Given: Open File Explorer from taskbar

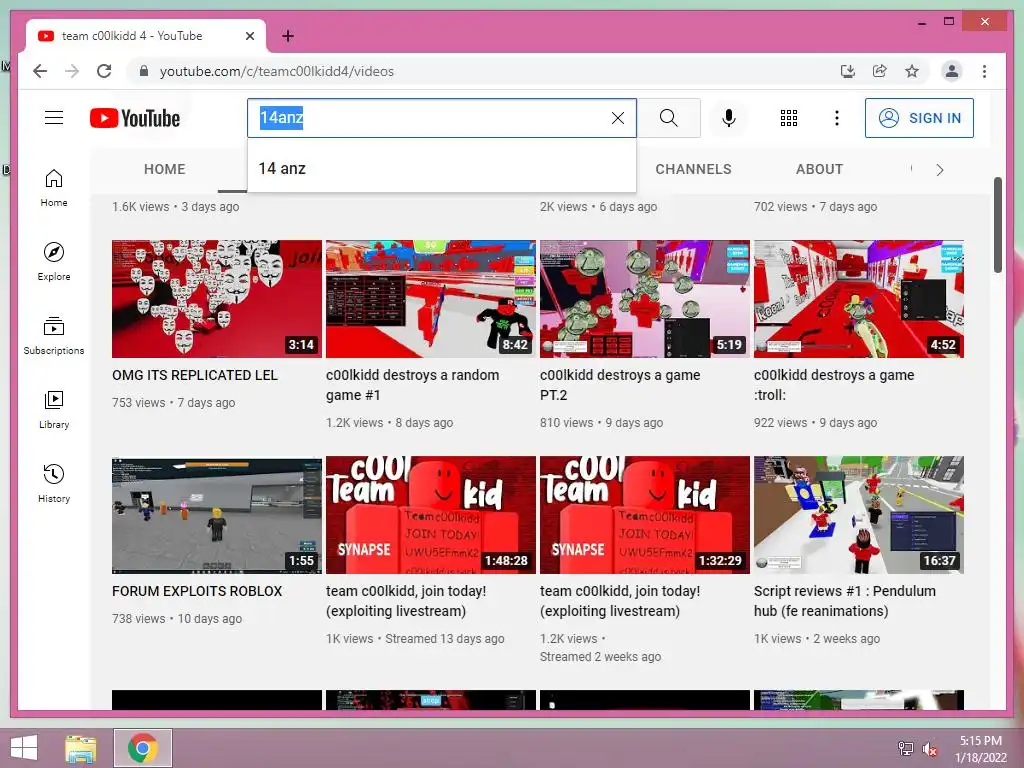Looking at the screenshot, I should point(81,748).
